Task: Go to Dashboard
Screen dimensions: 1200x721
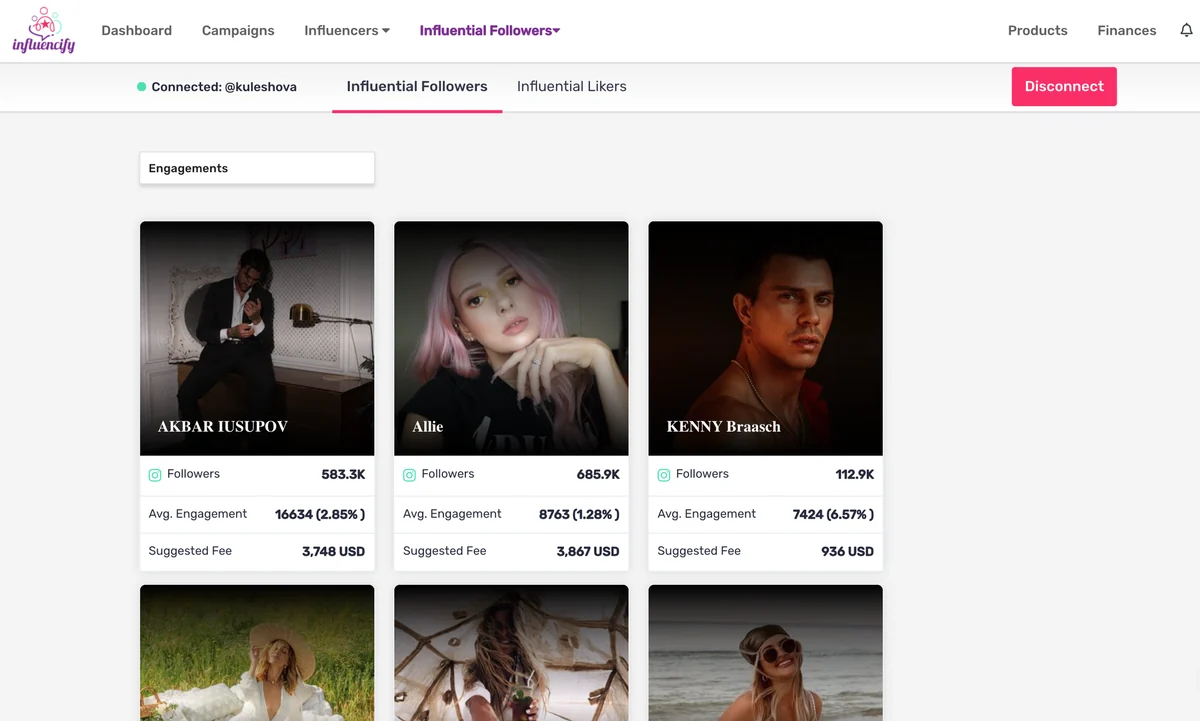Action: (x=136, y=30)
